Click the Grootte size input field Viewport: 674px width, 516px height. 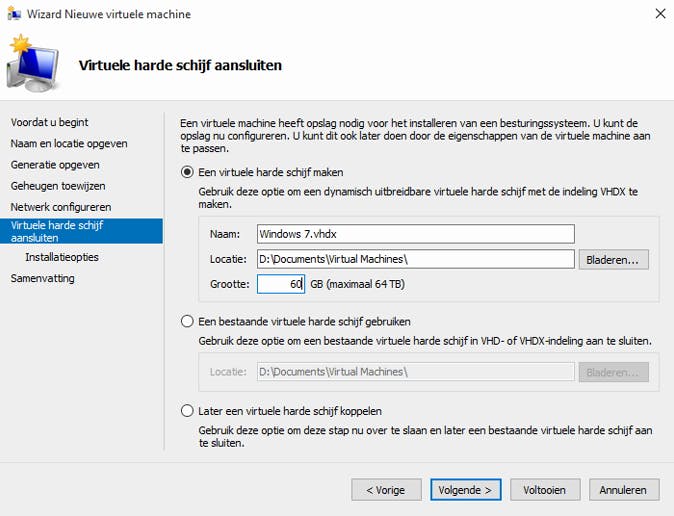pyautogui.click(x=280, y=284)
